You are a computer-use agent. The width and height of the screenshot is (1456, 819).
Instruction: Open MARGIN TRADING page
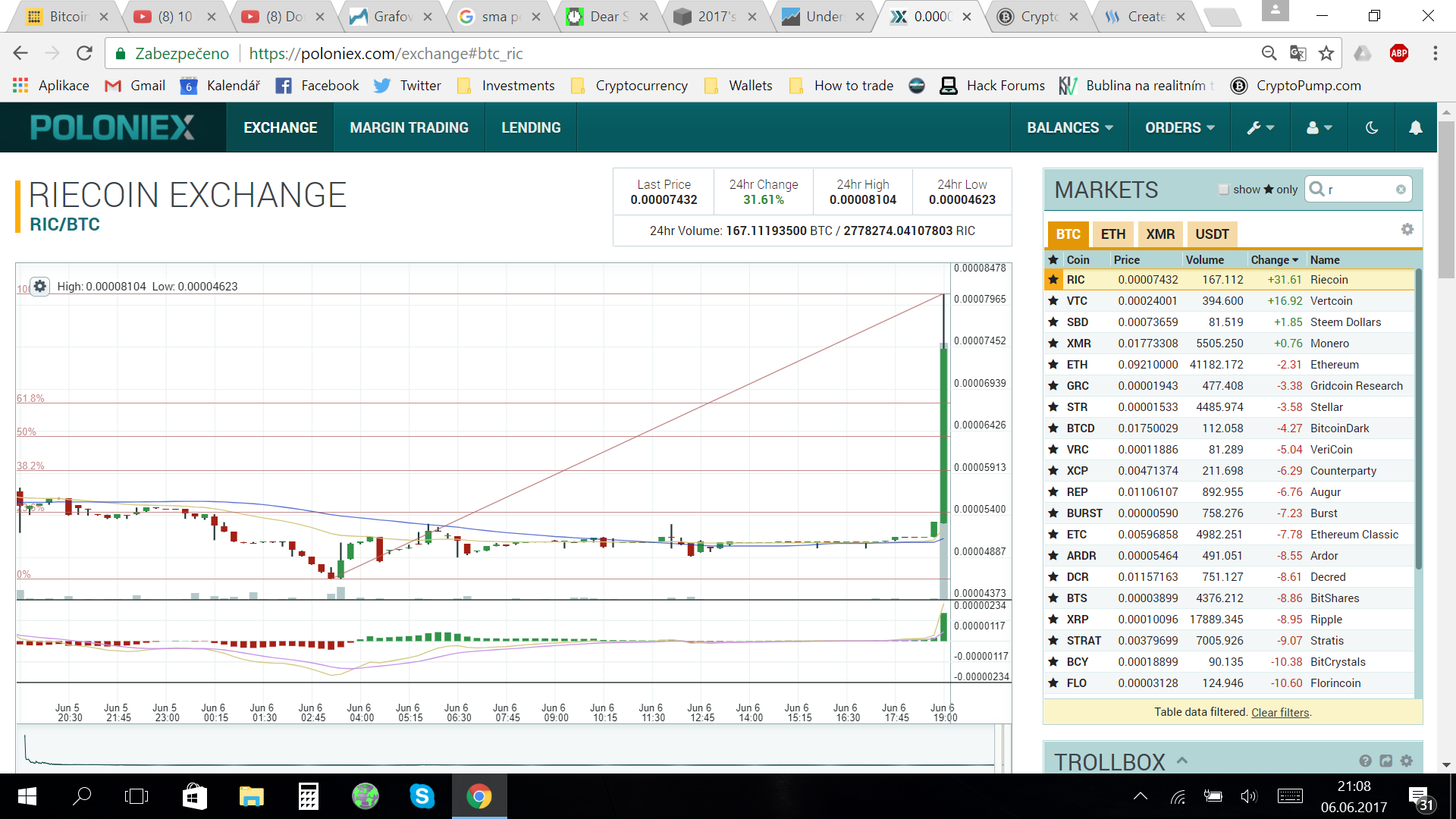(x=409, y=128)
